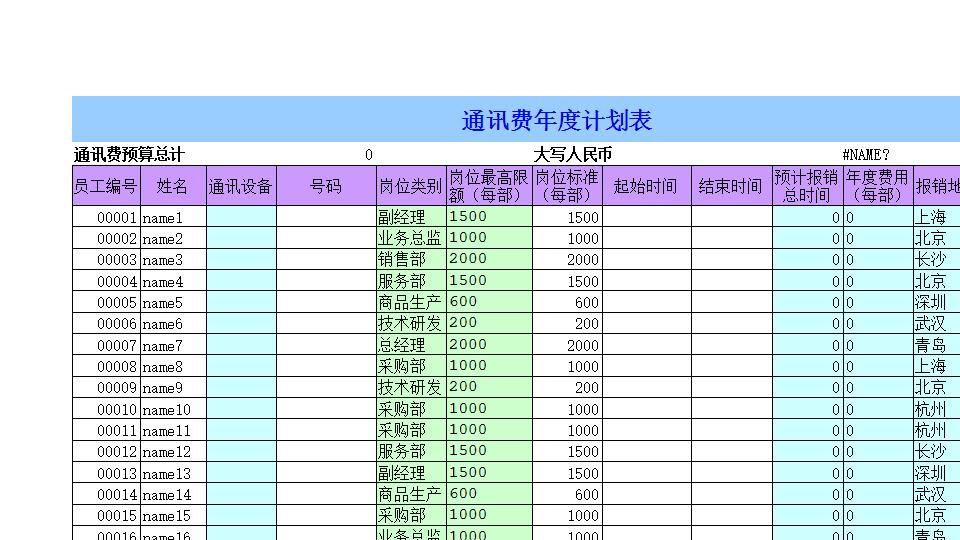This screenshot has width=960, height=540.
Task: Select the 通讯费预算总计 label cell
Action: pos(129,154)
